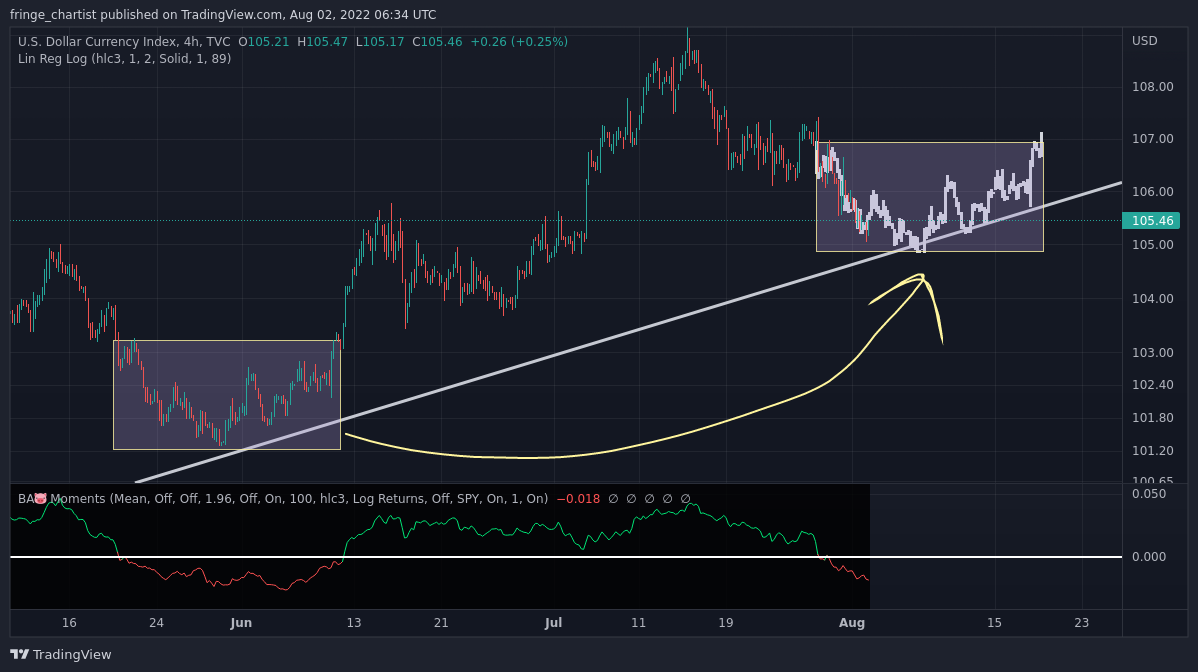Click the 0.050 indicator scale label
The width and height of the screenshot is (1198, 672).
pos(1149,494)
